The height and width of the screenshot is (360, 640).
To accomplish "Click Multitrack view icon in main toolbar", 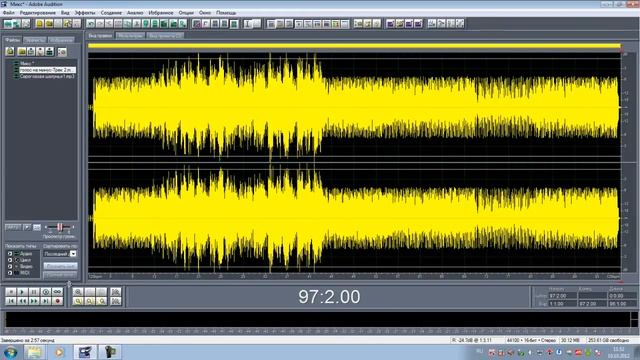I will point(17,24).
